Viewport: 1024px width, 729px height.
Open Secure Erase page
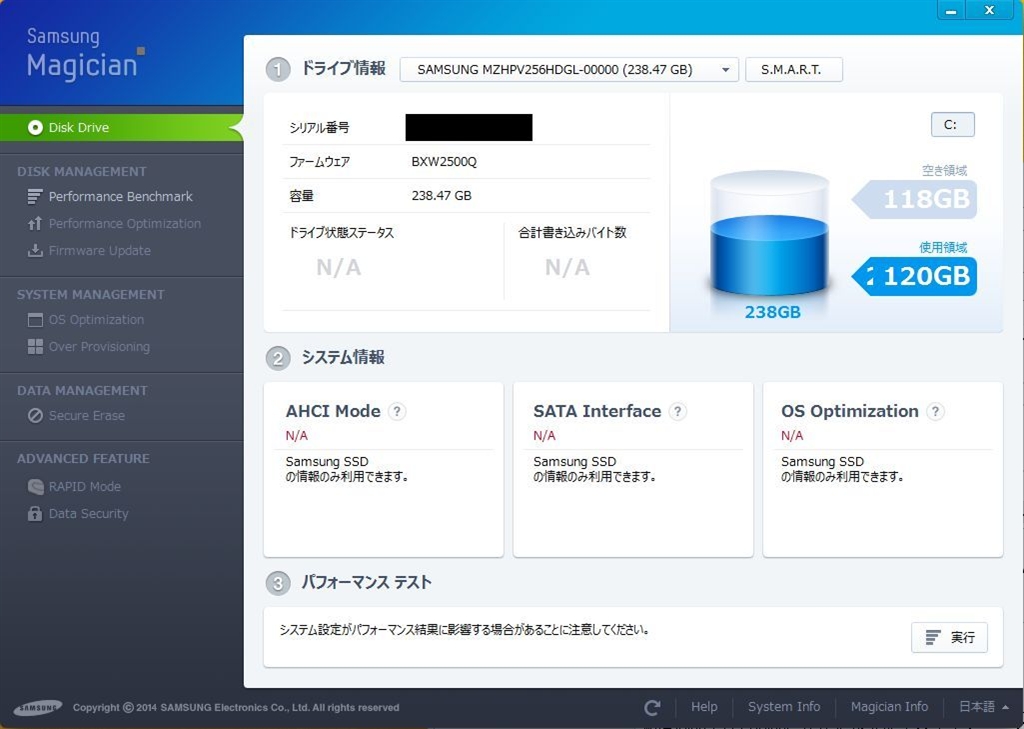click(87, 415)
